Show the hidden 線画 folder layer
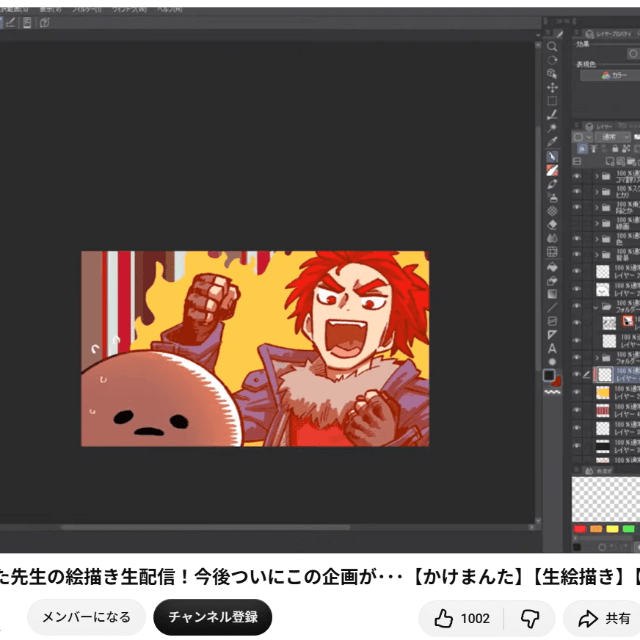 pos(577,223)
